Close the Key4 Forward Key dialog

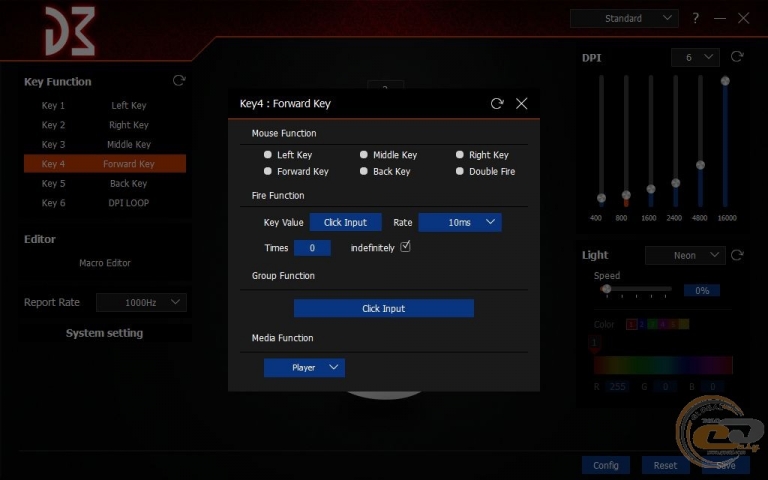pos(522,103)
